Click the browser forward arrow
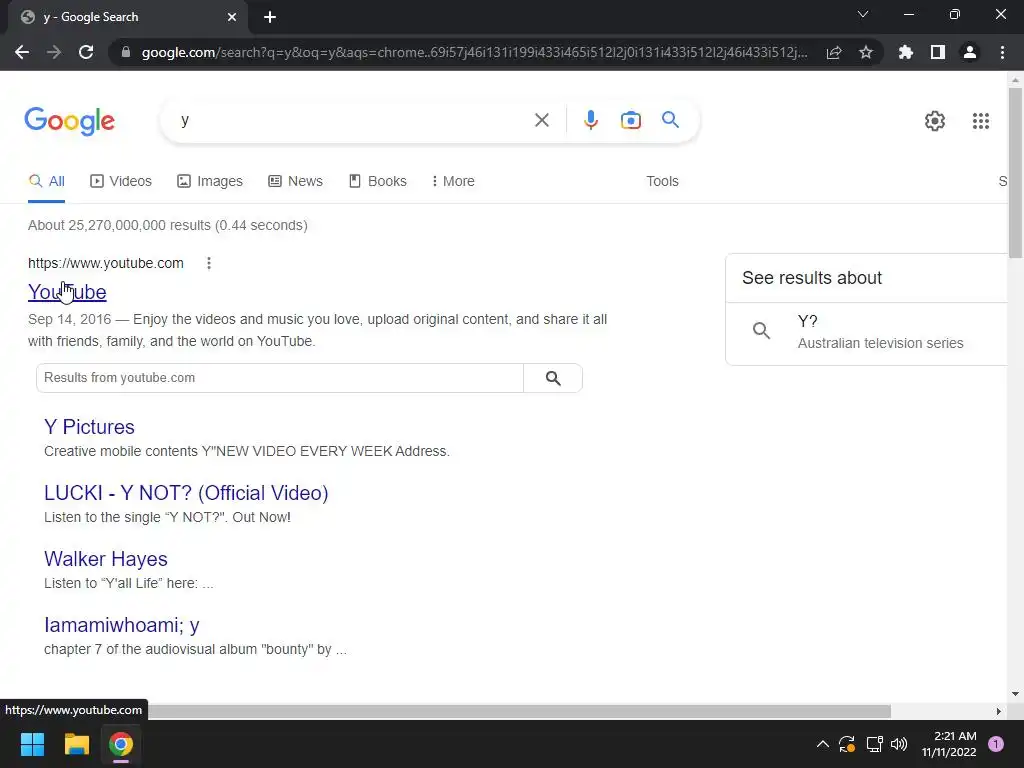This screenshot has width=1024, height=768. pos(54,52)
